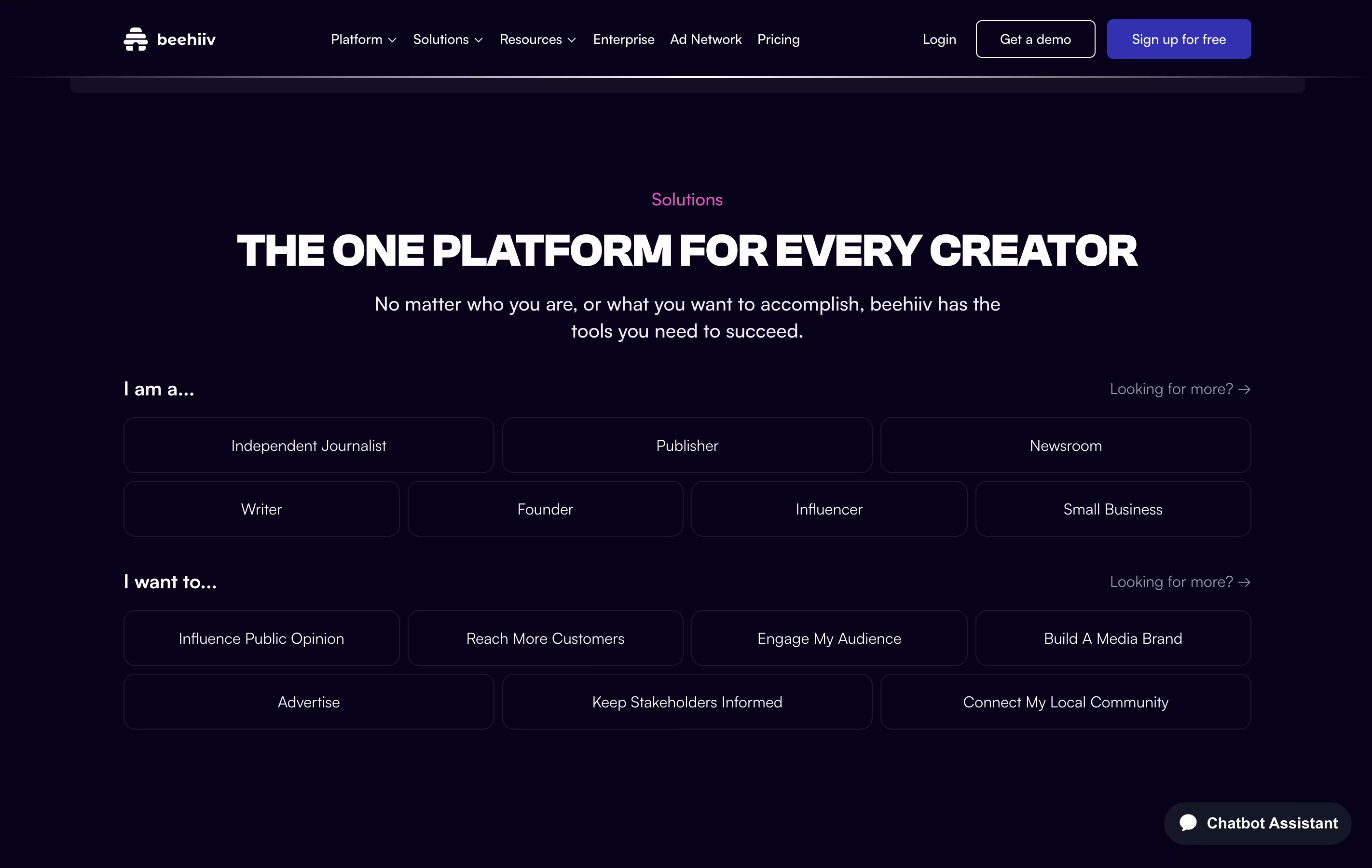Open the Resources dropdown chevron
Image resolution: width=1372 pixels, height=868 pixels.
tap(572, 40)
